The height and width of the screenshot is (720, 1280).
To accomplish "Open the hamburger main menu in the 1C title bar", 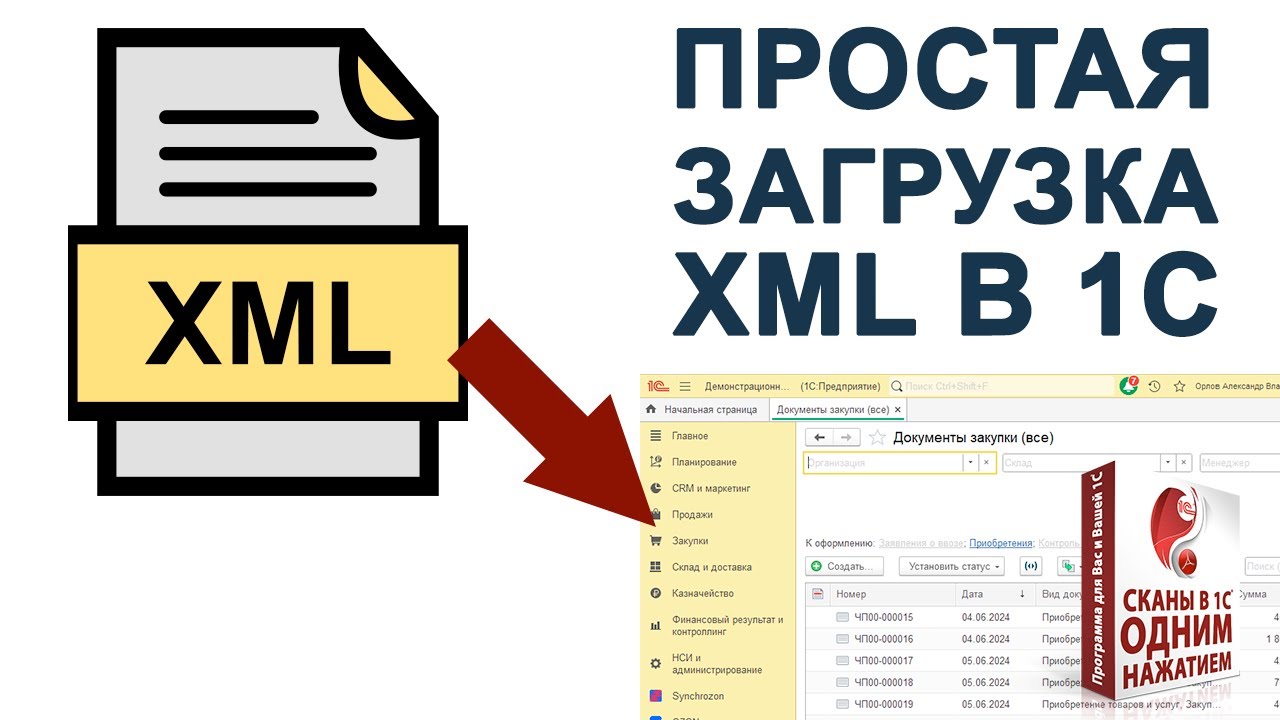I will pos(685,386).
